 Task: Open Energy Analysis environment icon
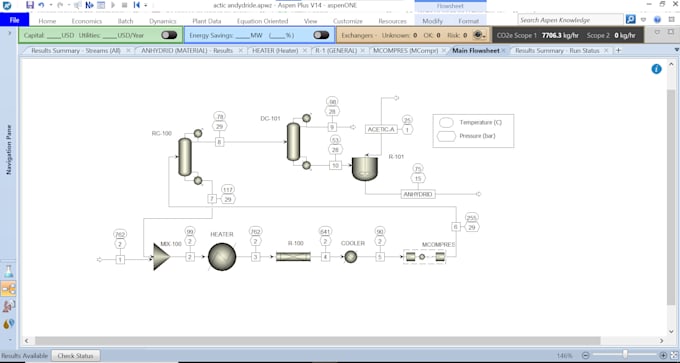click(9, 324)
